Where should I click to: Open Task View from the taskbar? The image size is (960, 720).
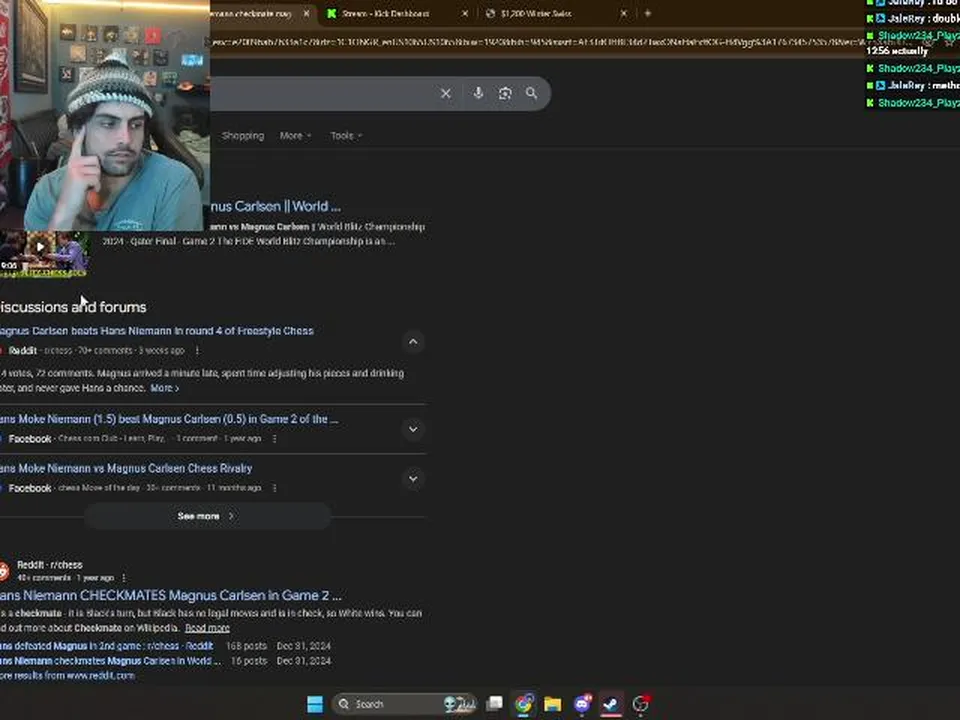[x=494, y=704]
